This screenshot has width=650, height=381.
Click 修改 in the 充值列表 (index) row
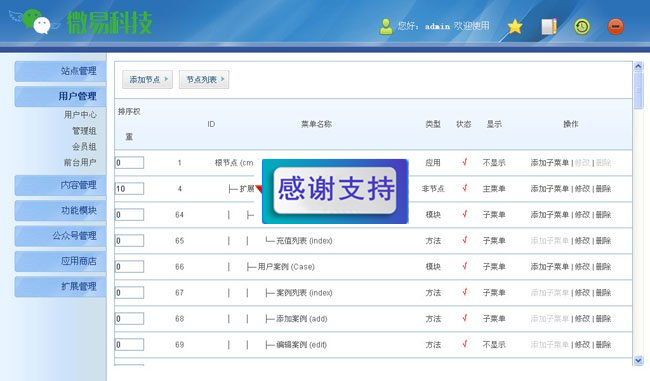[x=582, y=240]
